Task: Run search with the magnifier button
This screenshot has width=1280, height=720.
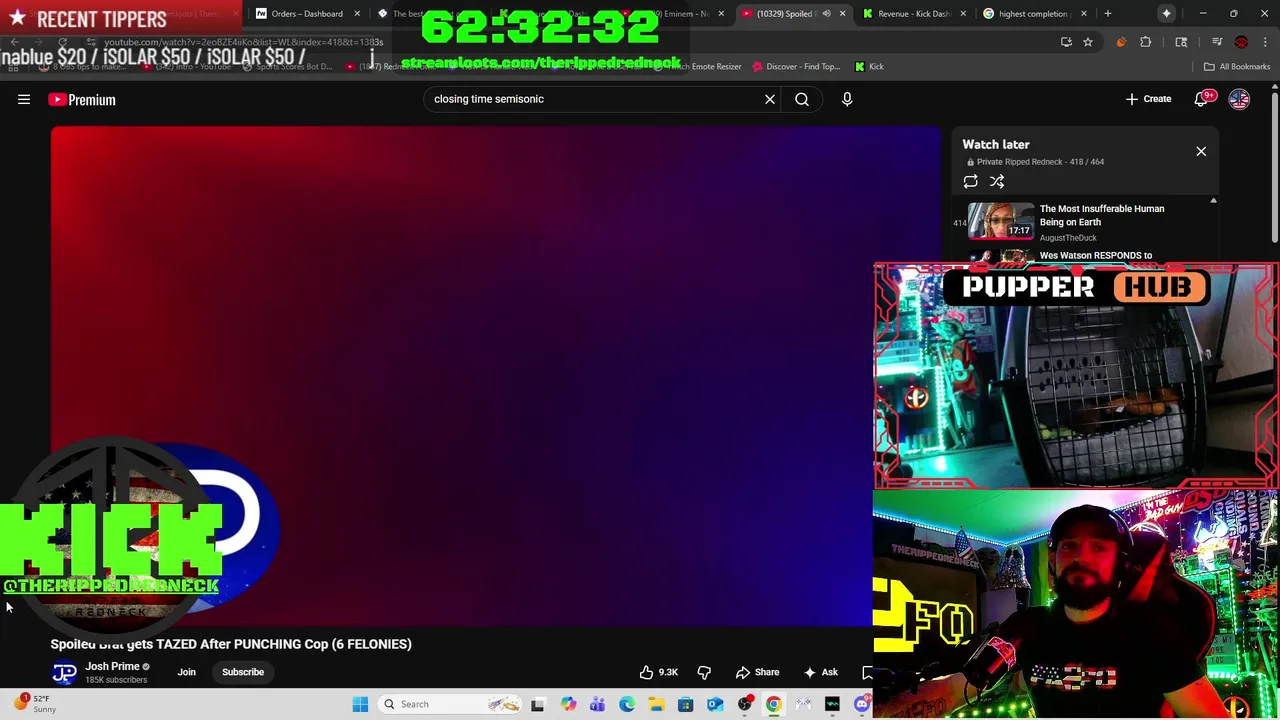Action: pos(802,99)
